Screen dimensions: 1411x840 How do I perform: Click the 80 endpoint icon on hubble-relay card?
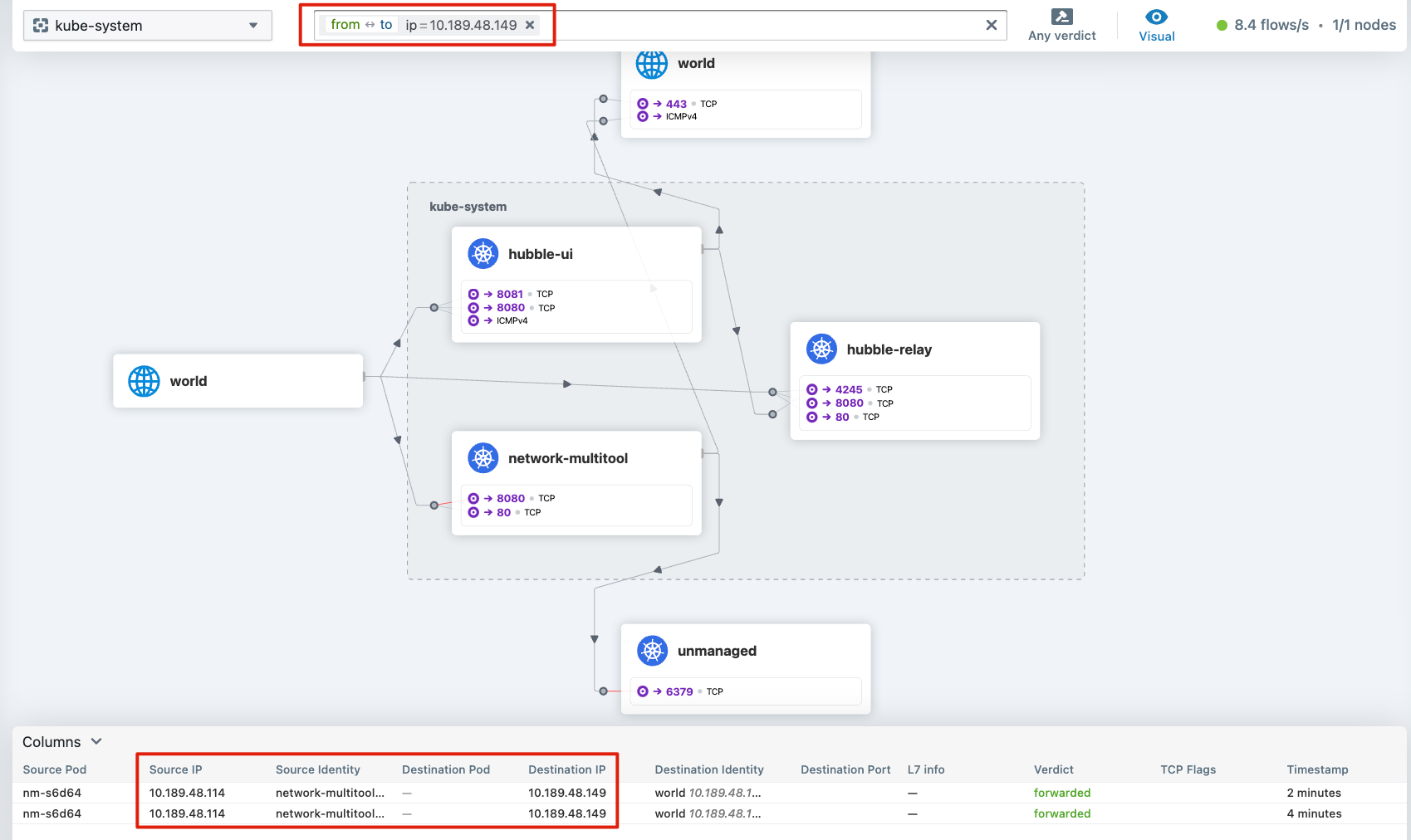[x=812, y=417]
